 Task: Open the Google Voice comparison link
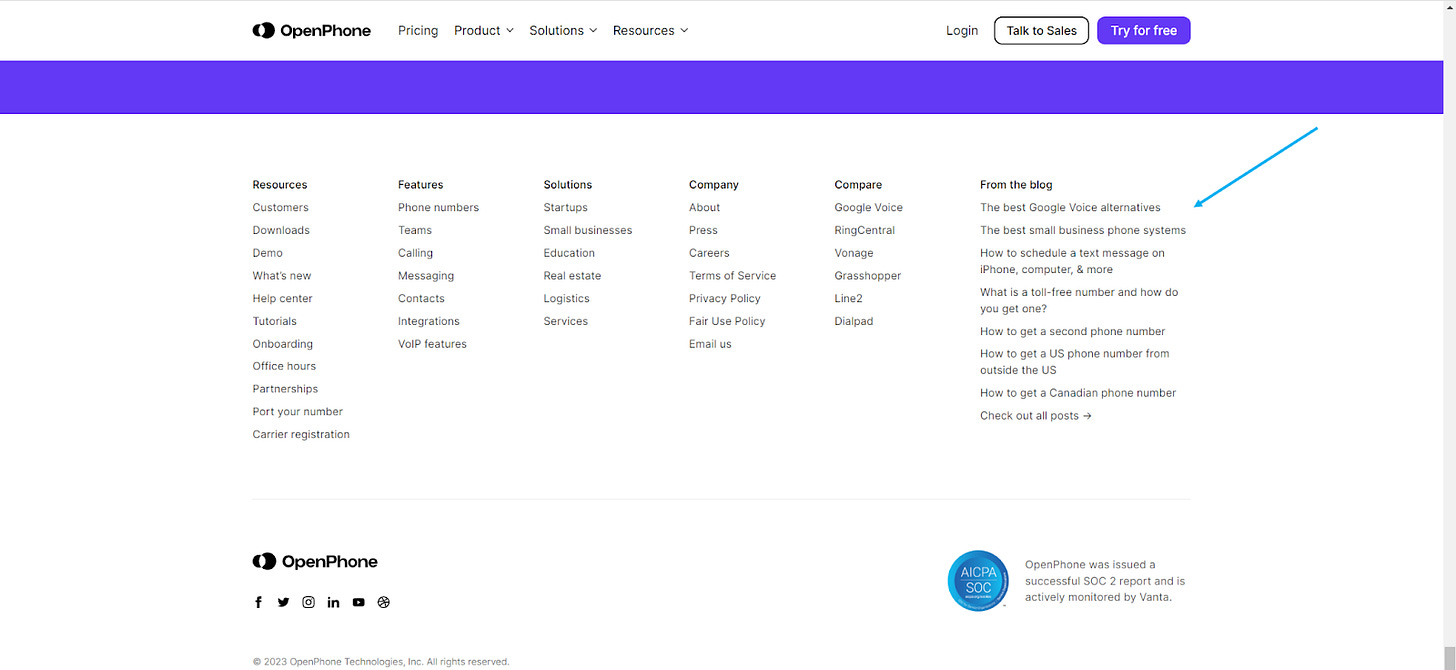pyautogui.click(x=869, y=208)
